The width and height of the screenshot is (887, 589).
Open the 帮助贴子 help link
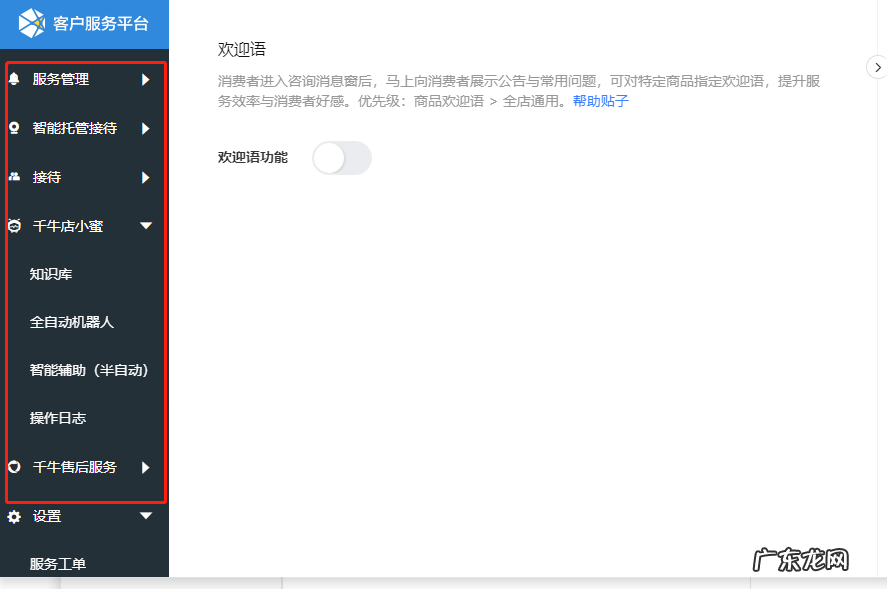click(600, 100)
